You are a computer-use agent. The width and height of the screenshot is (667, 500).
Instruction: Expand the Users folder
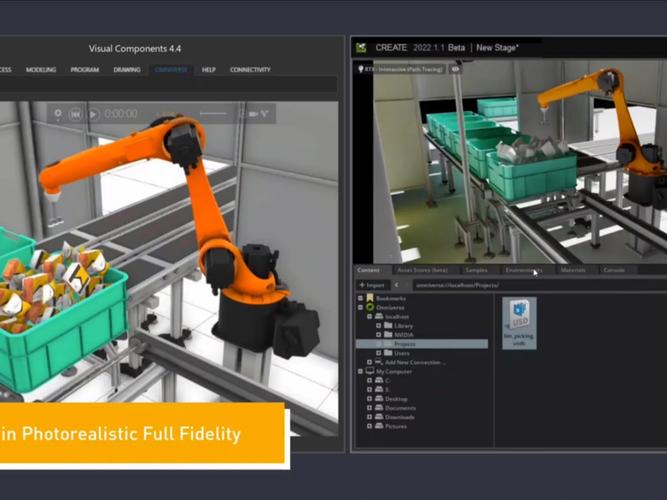click(378, 353)
